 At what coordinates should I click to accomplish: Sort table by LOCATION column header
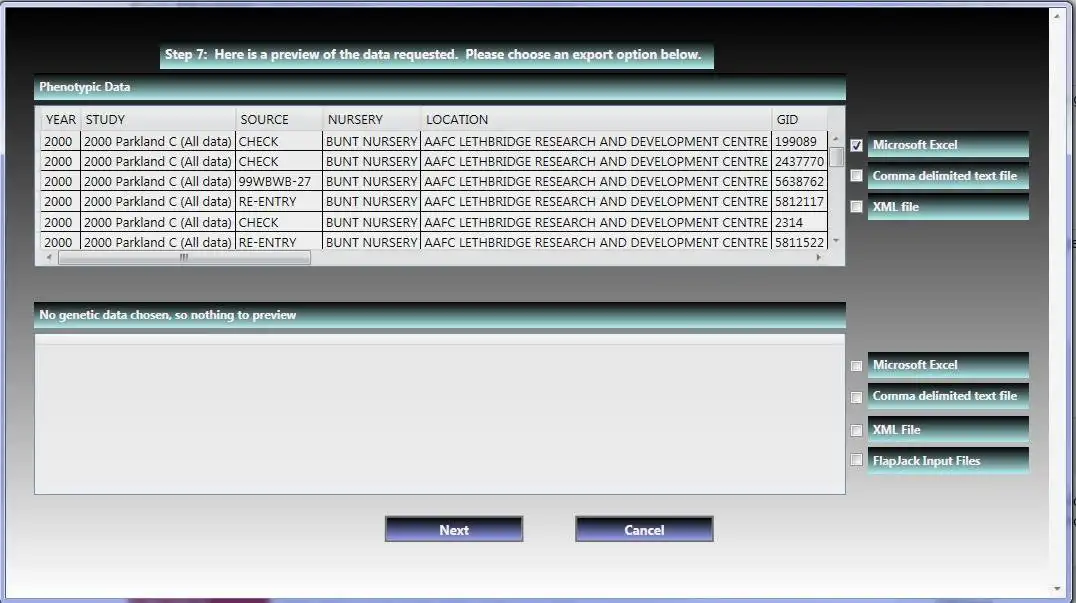(596, 119)
